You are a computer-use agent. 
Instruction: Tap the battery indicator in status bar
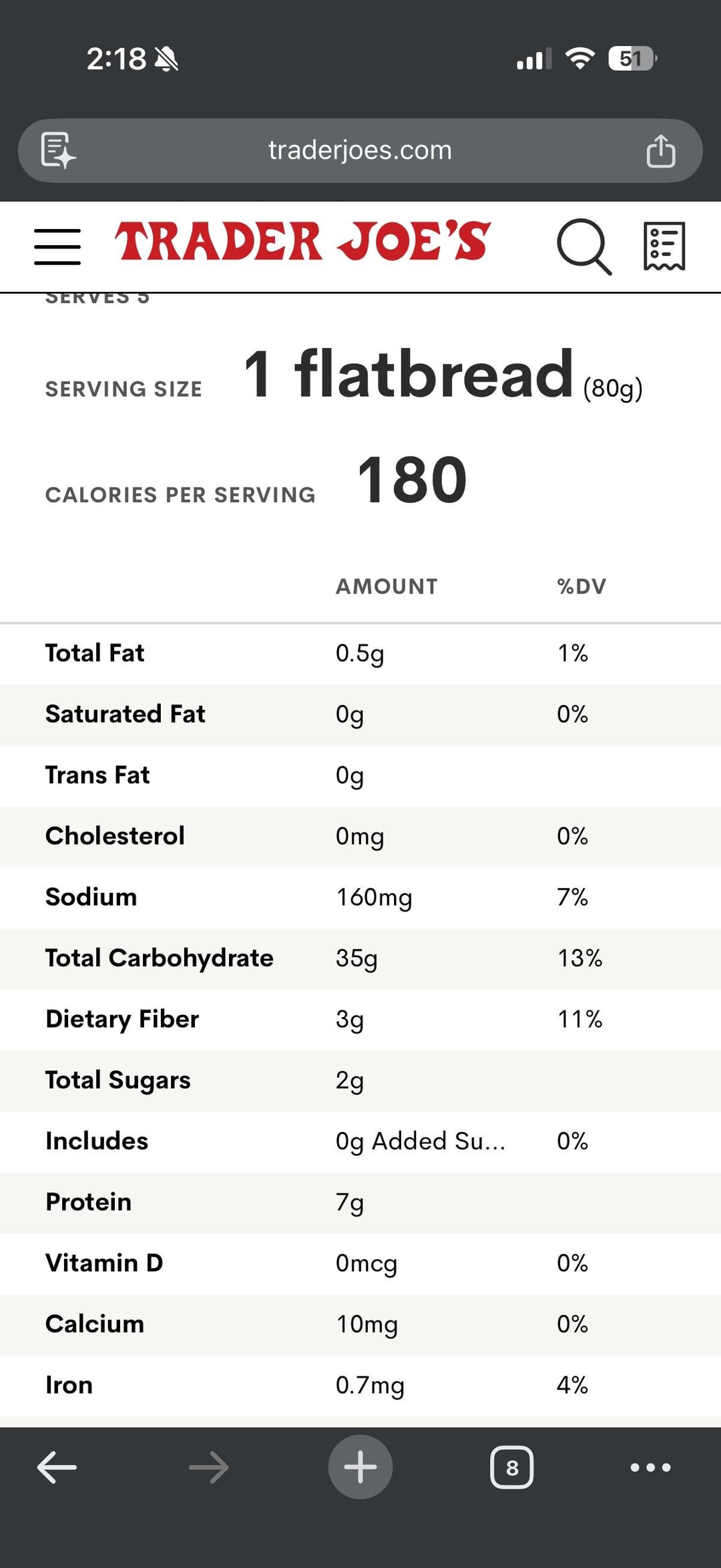click(632, 59)
